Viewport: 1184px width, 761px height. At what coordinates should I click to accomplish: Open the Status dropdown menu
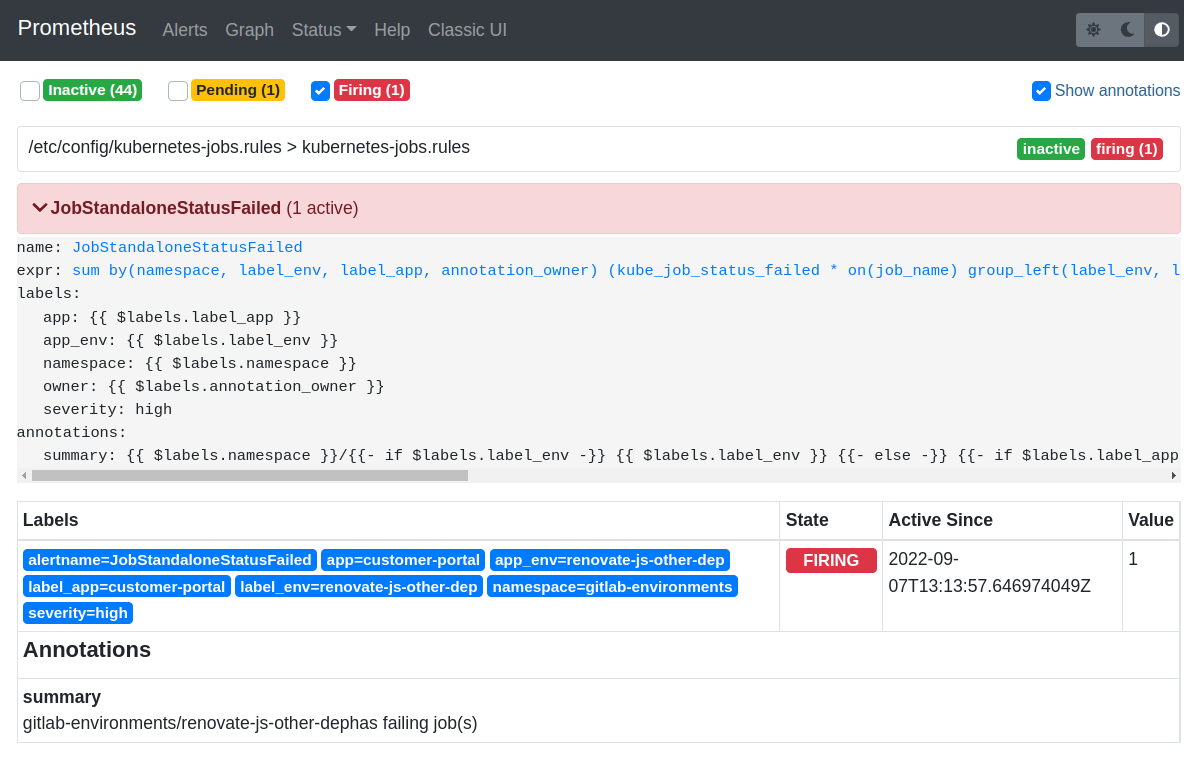pyautogui.click(x=323, y=30)
